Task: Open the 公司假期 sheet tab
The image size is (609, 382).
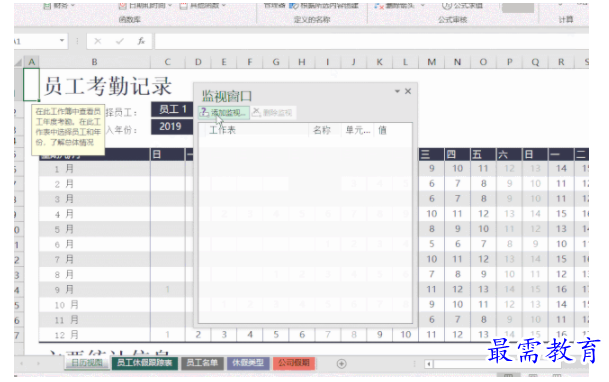Action: (x=294, y=363)
